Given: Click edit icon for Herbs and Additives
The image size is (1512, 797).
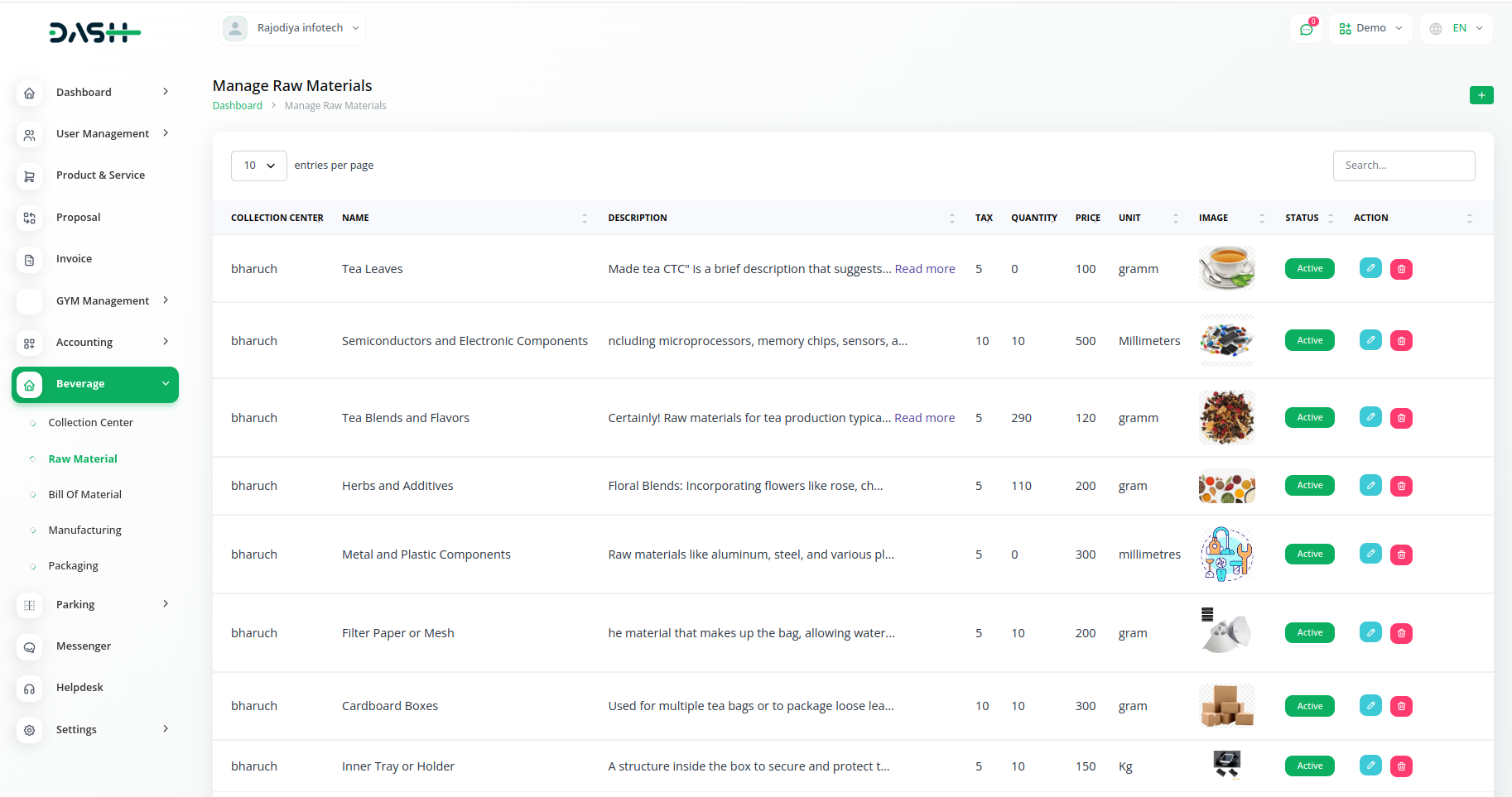Looking at the screenshot, I should tap(1370, 486).
